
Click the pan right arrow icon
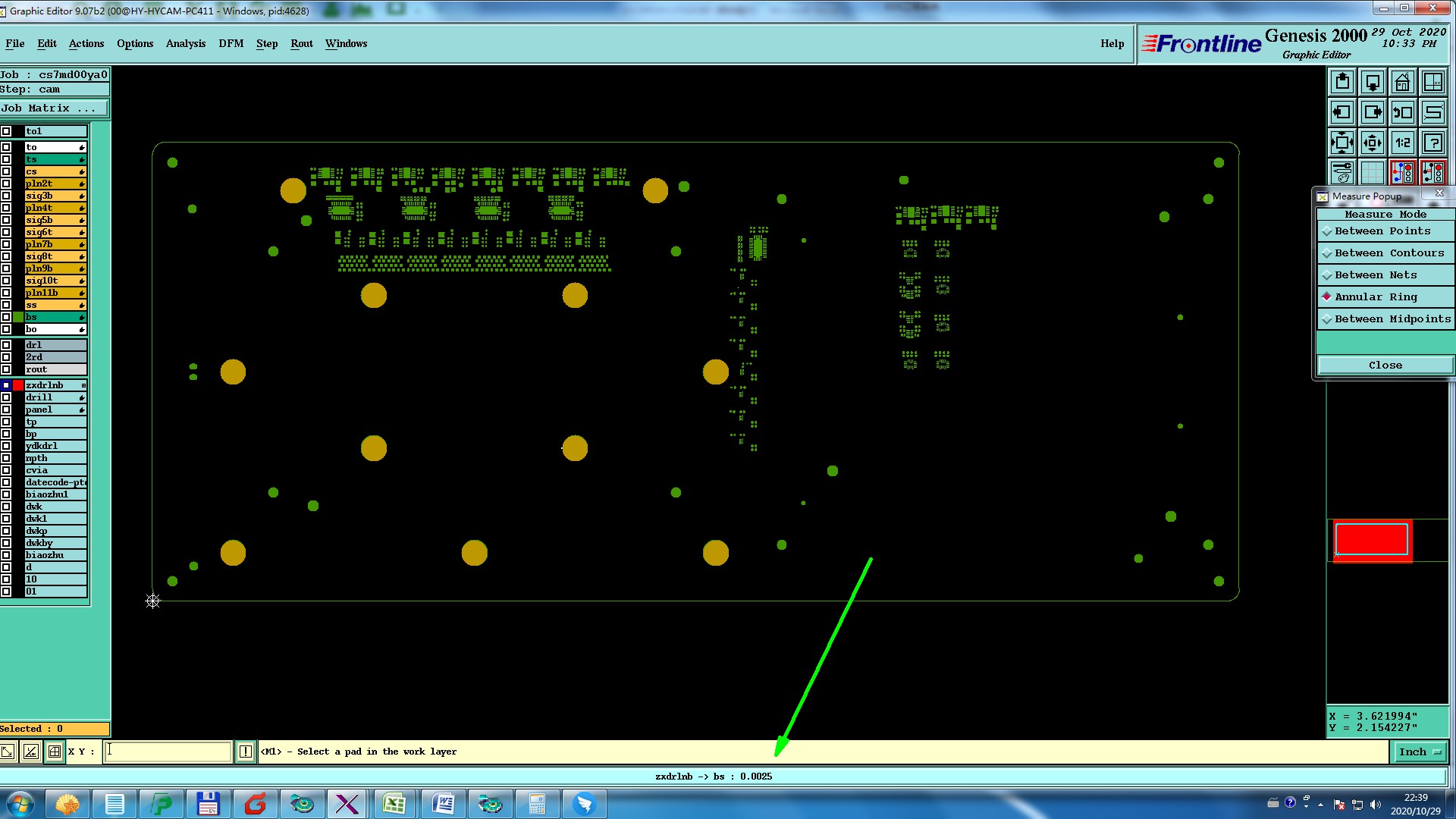pyautogui.click(x=1372, y=112)
